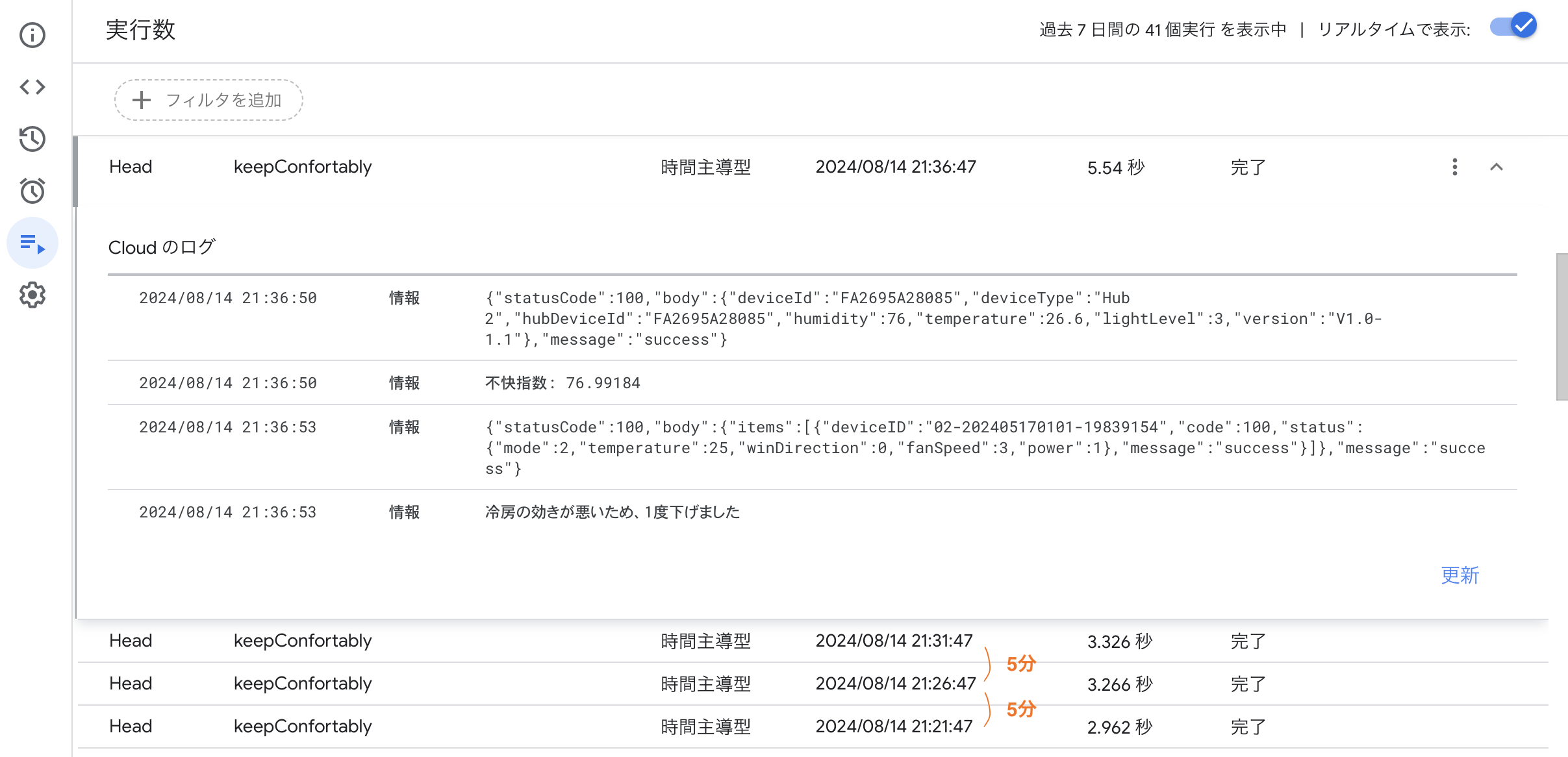Viewport: 1568px width, 757px height.
Task: Open the Triggers alarm clock icon
Action: coord(32,191)
